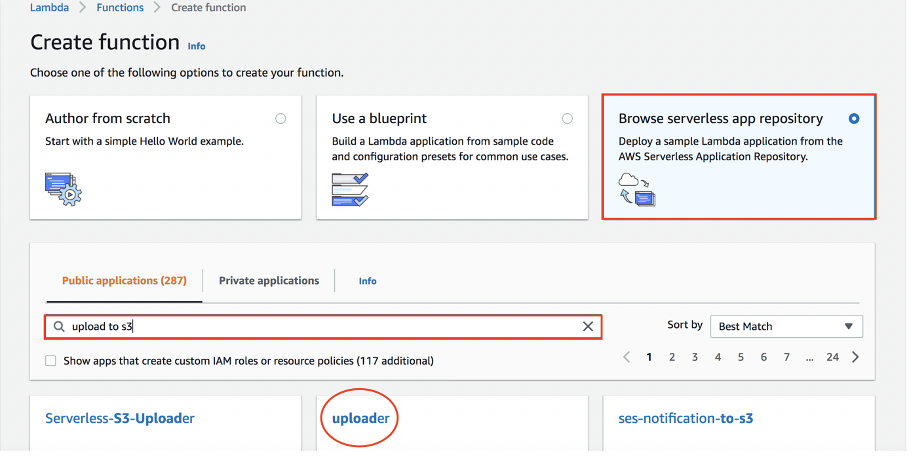Switch to Private applications tab
Viewport: 912px width, 464px height.
[x=269, y=281]
